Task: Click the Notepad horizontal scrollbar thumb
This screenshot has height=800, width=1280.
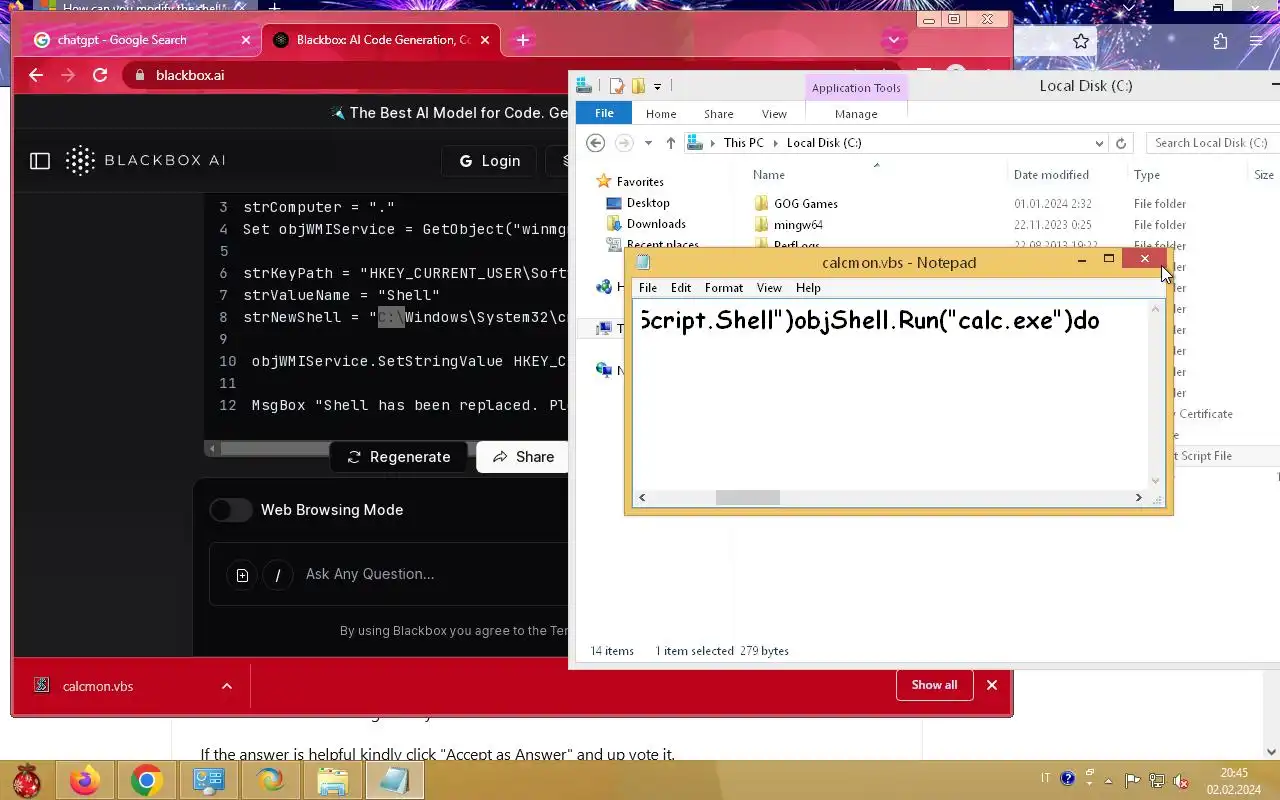Action: coord(747,497)
